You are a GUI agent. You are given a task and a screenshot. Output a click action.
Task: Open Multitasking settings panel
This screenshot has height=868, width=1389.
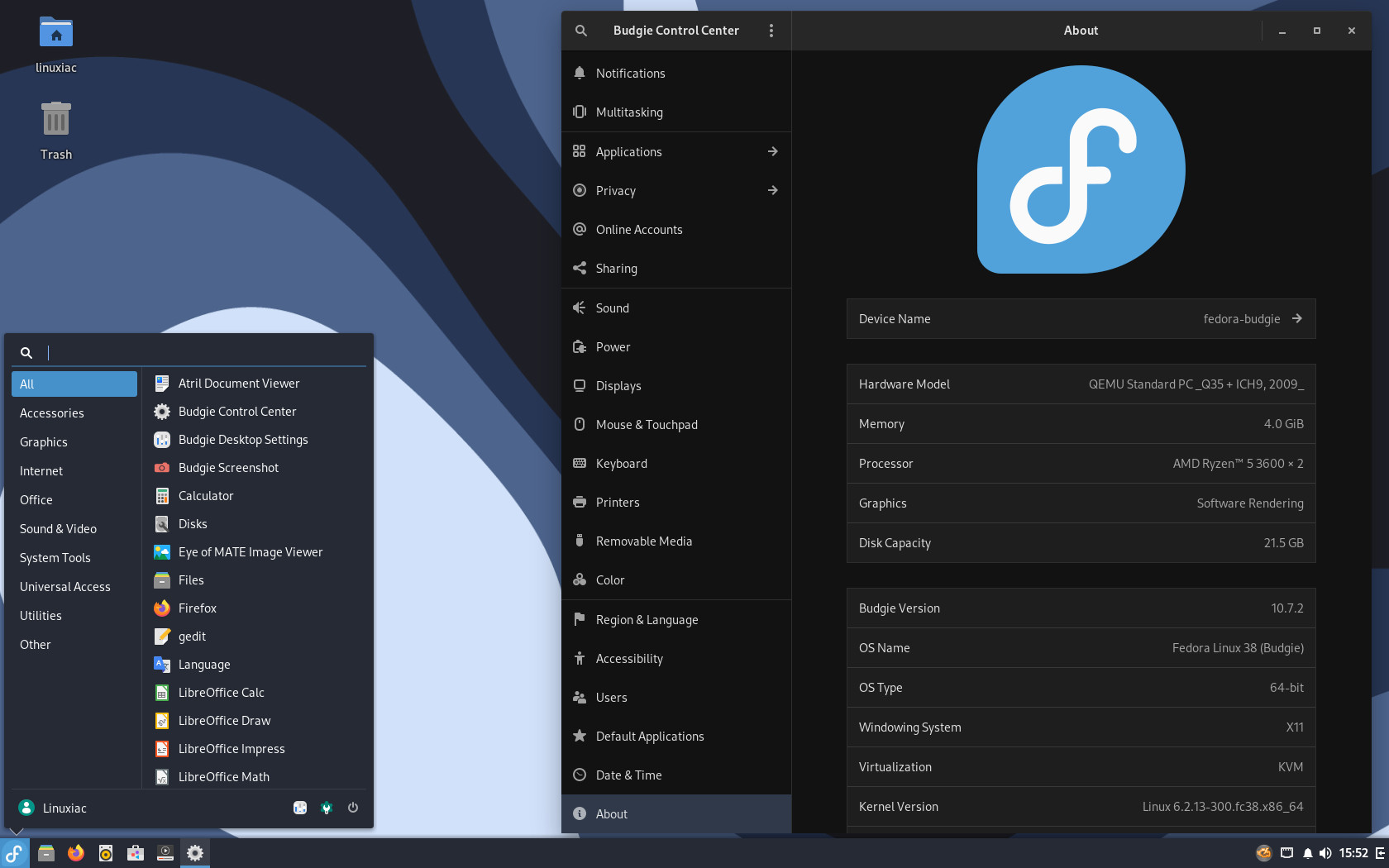(x=676, y=112)
